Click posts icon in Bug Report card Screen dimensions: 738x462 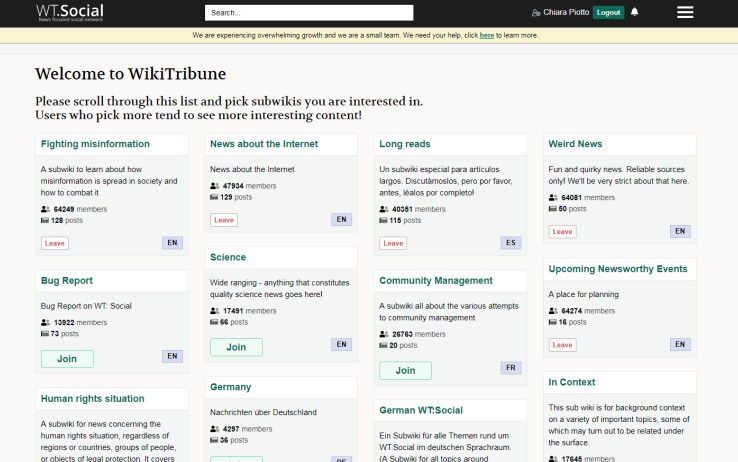pyautogui.click(x=45, y=334)
